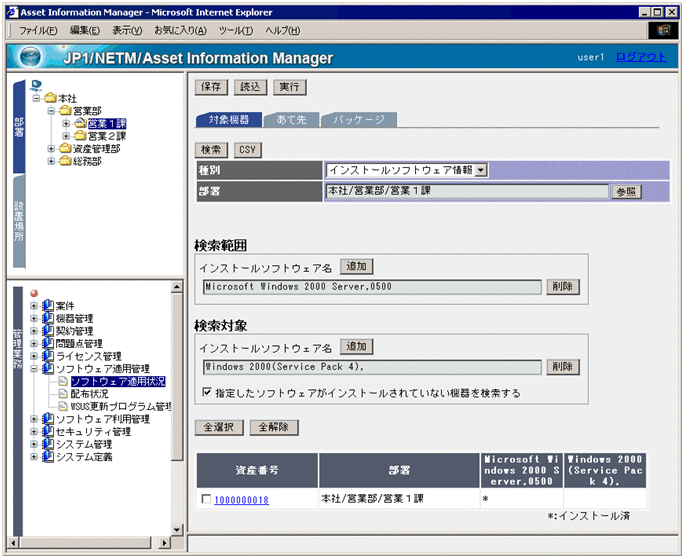Collapse the 本社 tree node
This screenshot has height=559, width=685.
(37, 98)
